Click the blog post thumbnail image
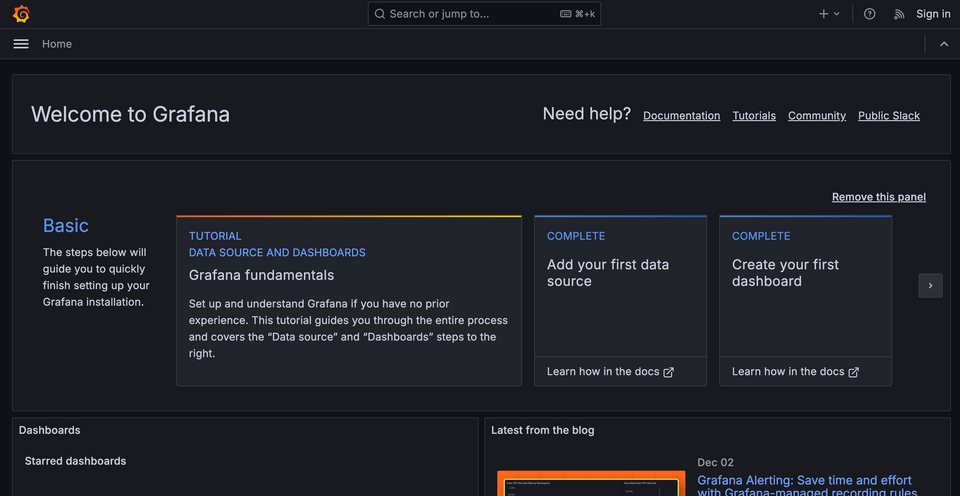 click(591, 483)
